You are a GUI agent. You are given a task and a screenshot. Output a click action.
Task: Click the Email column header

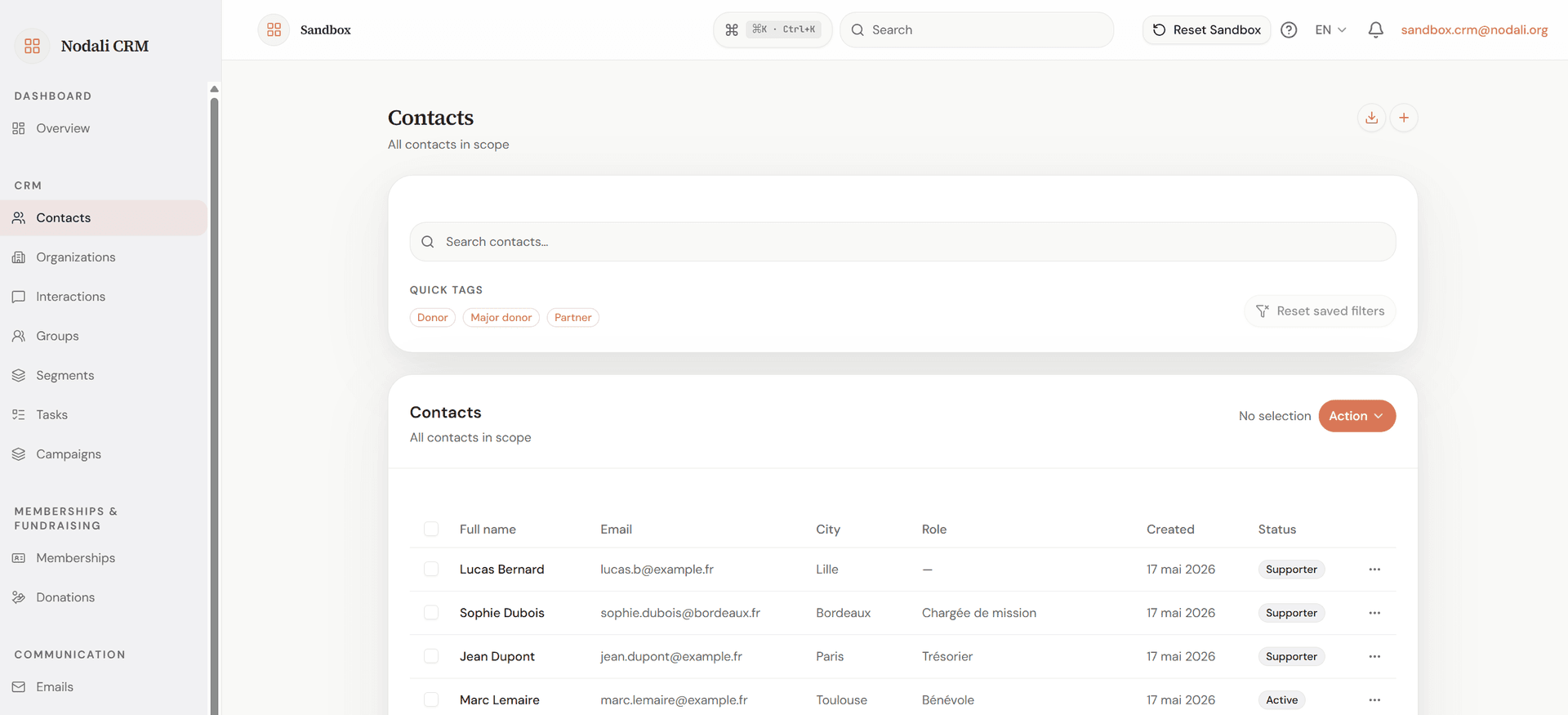(x=616, y=530)
